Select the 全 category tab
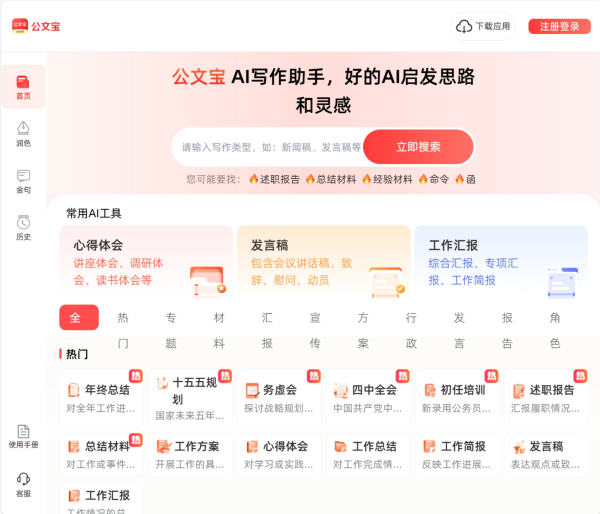Viewport: 600px width, 514px height. (x=79, y=317)
